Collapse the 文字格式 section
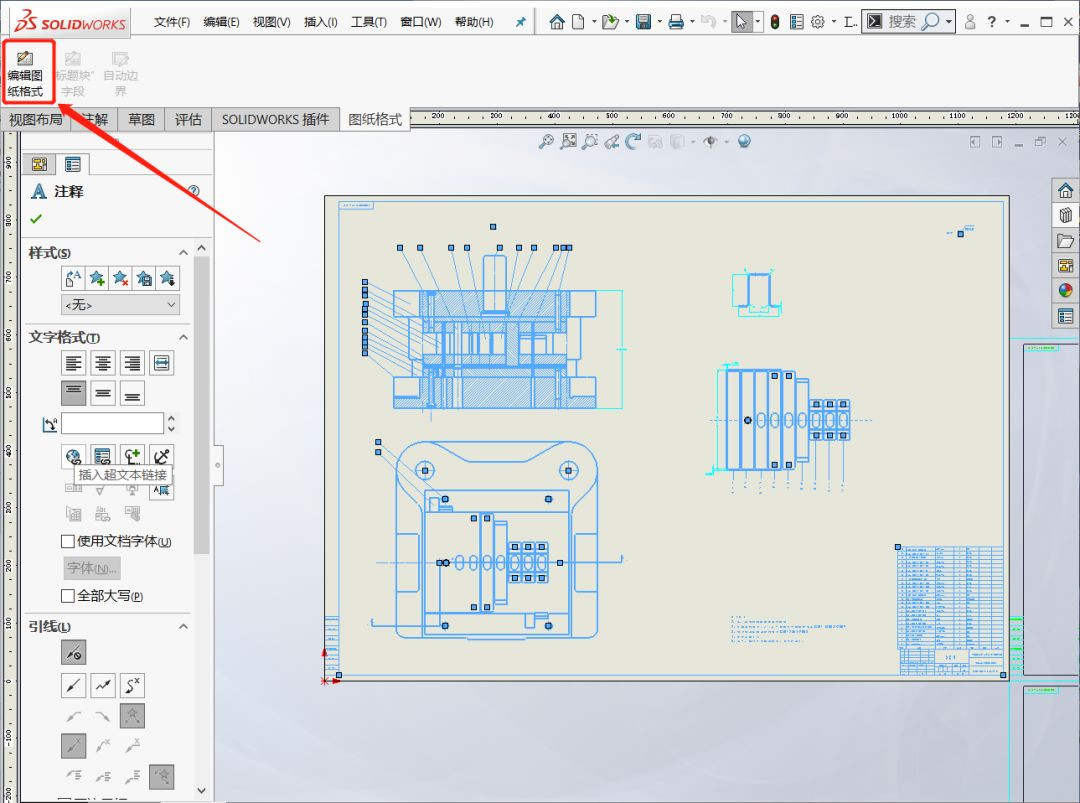 (183, 337)
